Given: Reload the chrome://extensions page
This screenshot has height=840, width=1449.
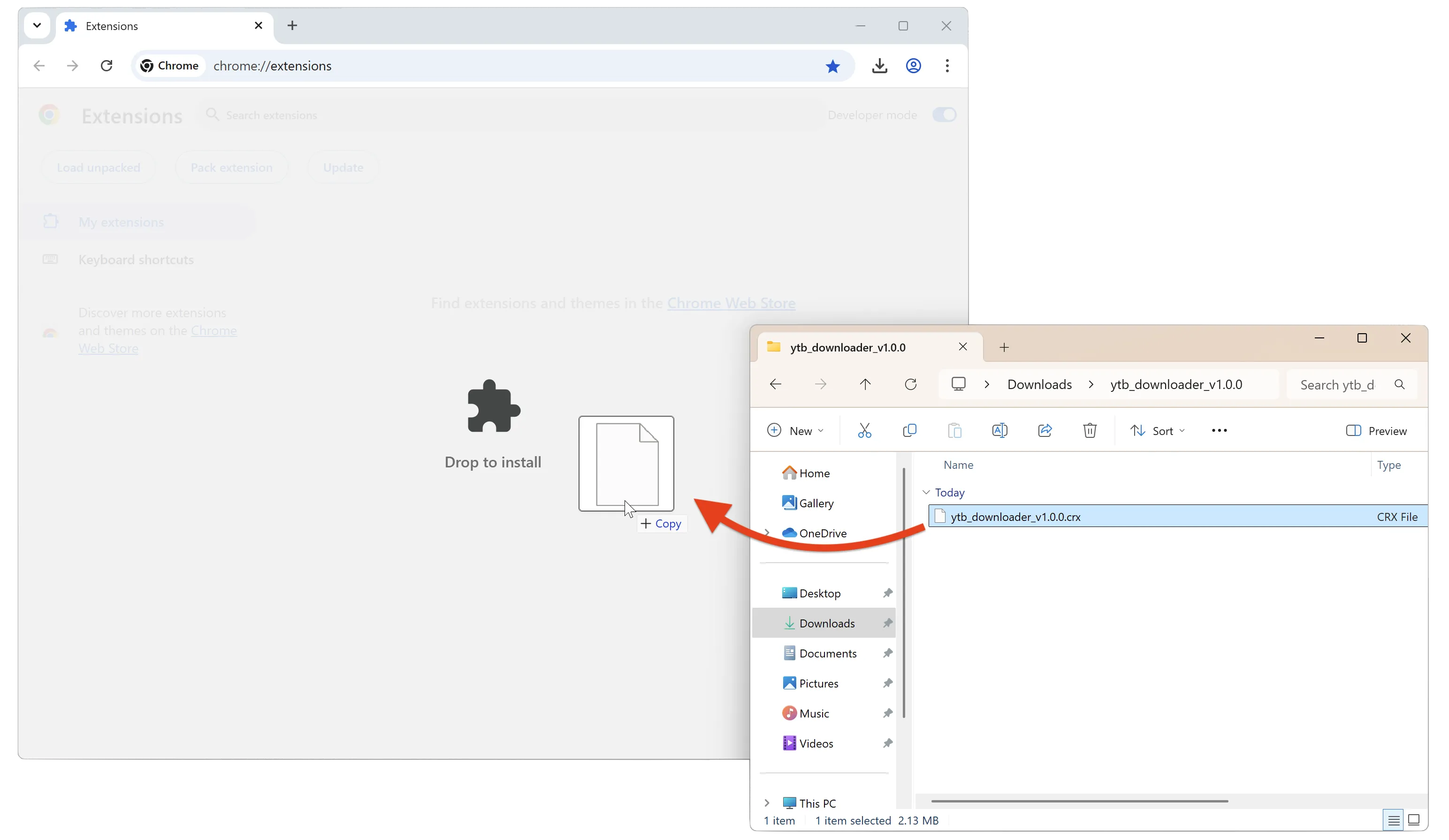Looking at the screenshot, I should tap(107, 66).
